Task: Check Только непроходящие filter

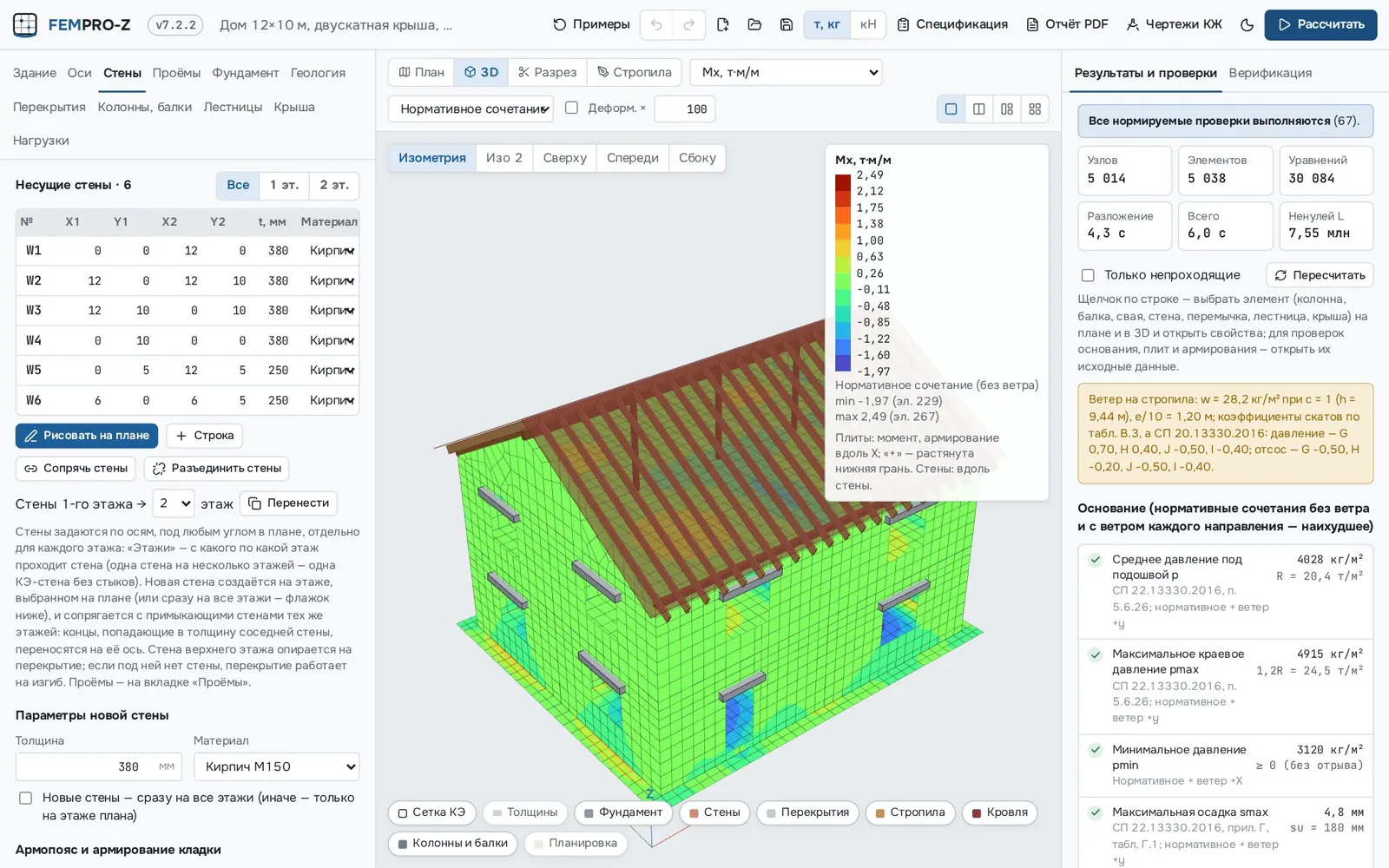Action: 1088,275
